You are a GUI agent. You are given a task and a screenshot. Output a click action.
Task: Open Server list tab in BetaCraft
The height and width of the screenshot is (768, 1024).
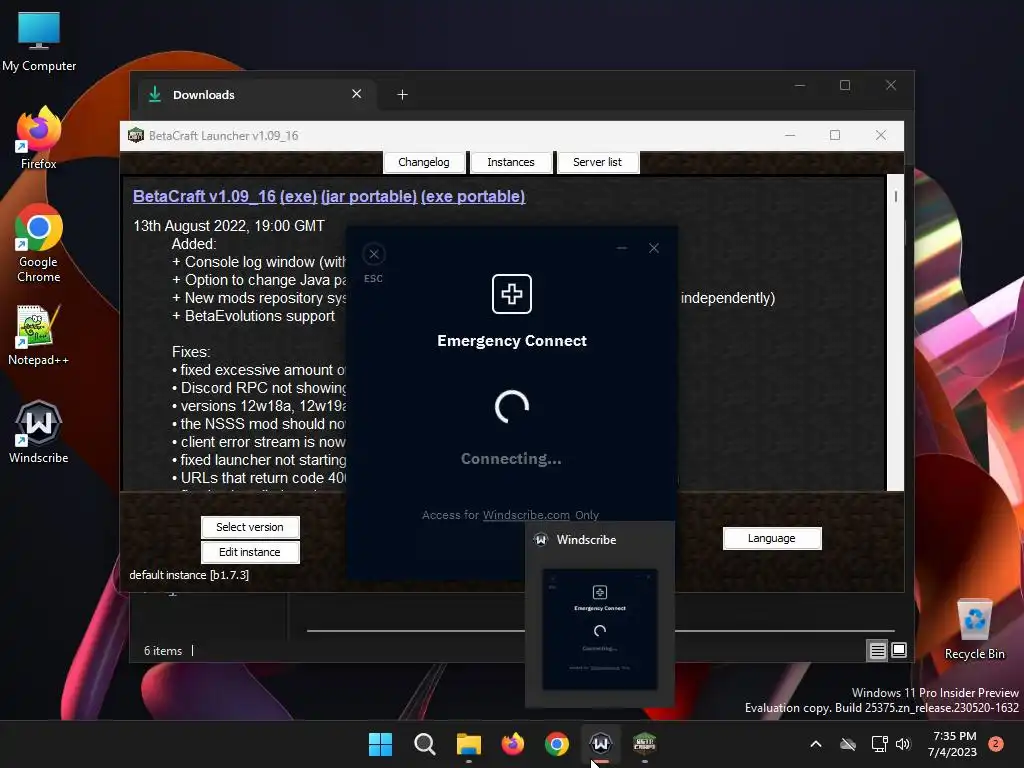(x=597, y=162)
